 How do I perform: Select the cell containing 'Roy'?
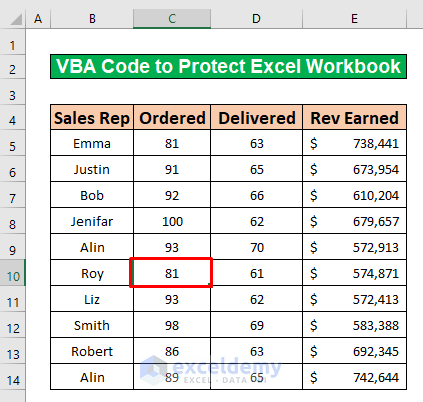tap(92, 273)
